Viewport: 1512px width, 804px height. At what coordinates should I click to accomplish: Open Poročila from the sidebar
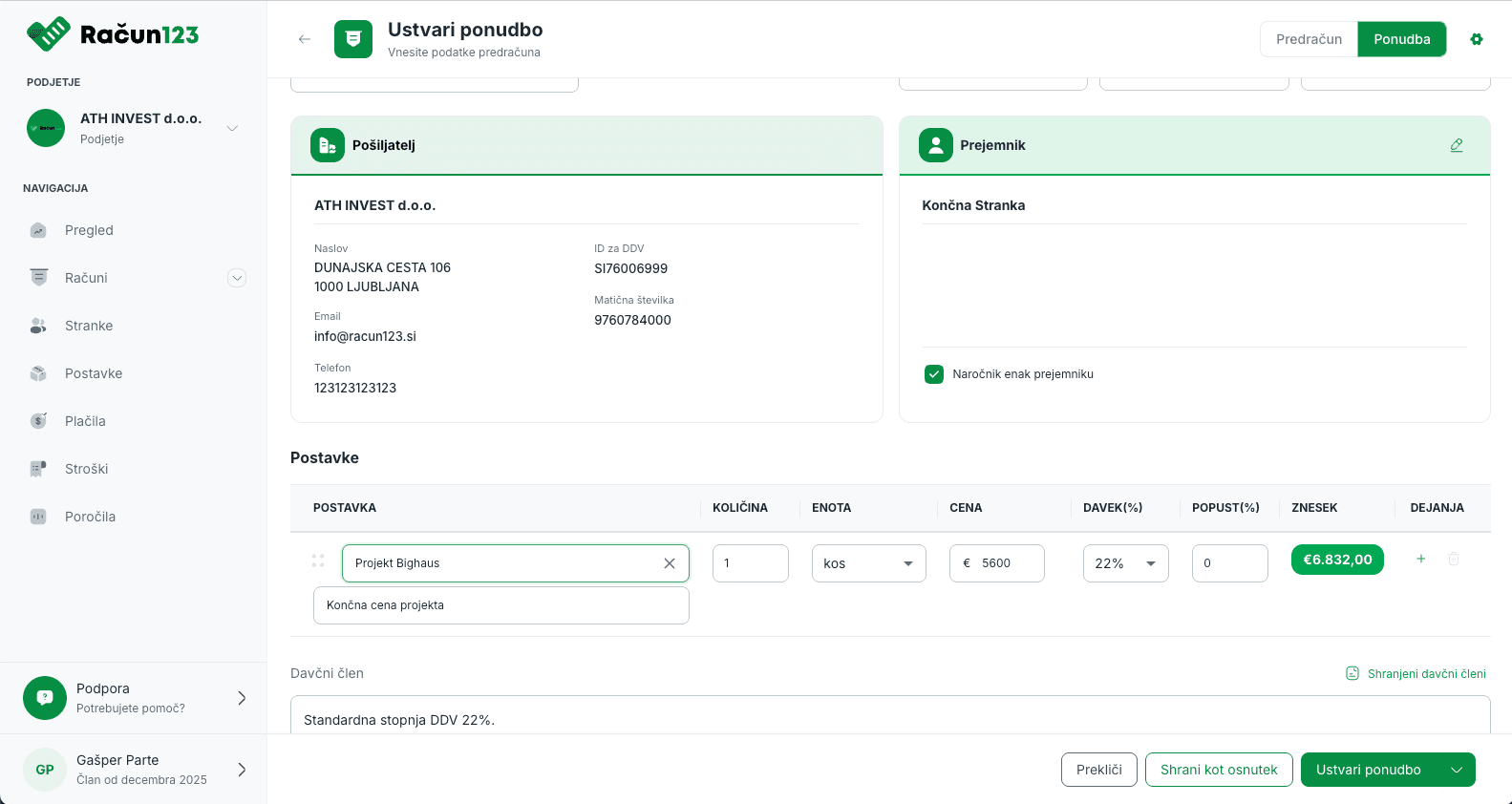[x=90, y=517]
